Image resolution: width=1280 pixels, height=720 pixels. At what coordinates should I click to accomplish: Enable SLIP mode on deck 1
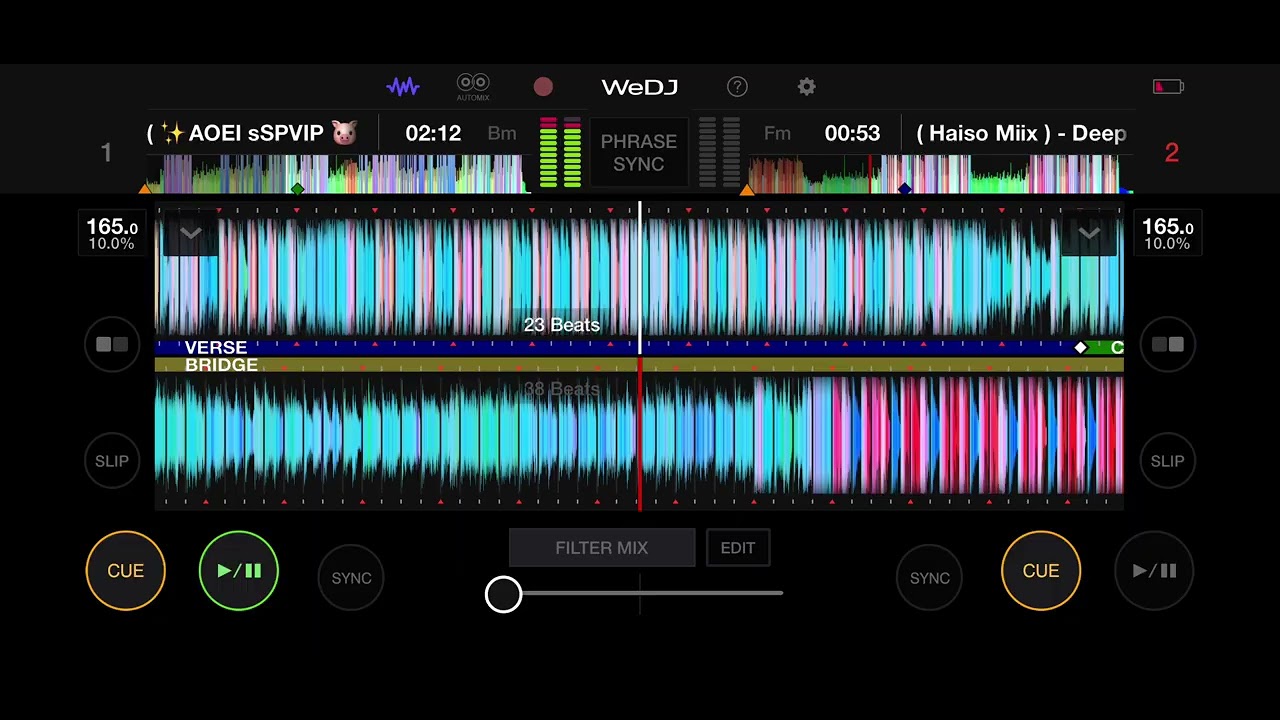pos(112,461)
